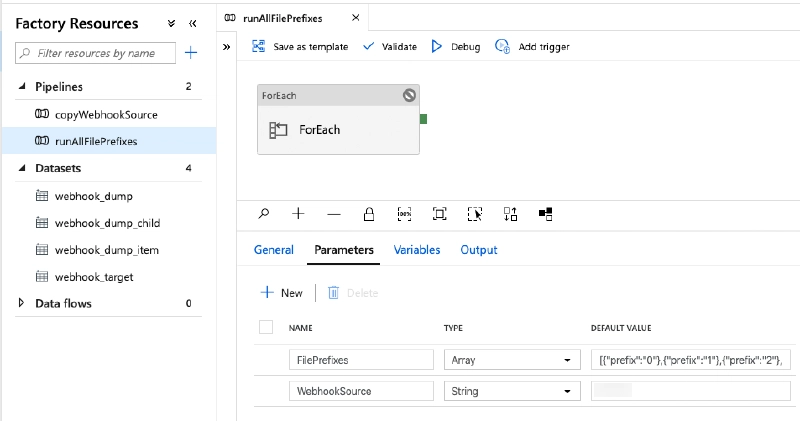Switch to the General tab
Screen dimensions: 800x421
pos(274,250)
